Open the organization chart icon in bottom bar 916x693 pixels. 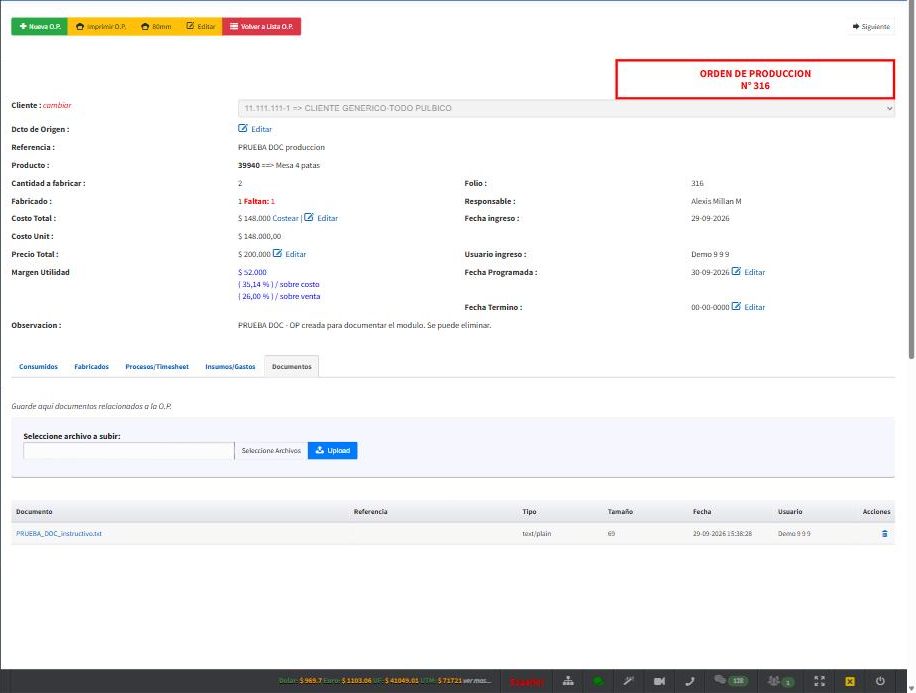[568, 681]
